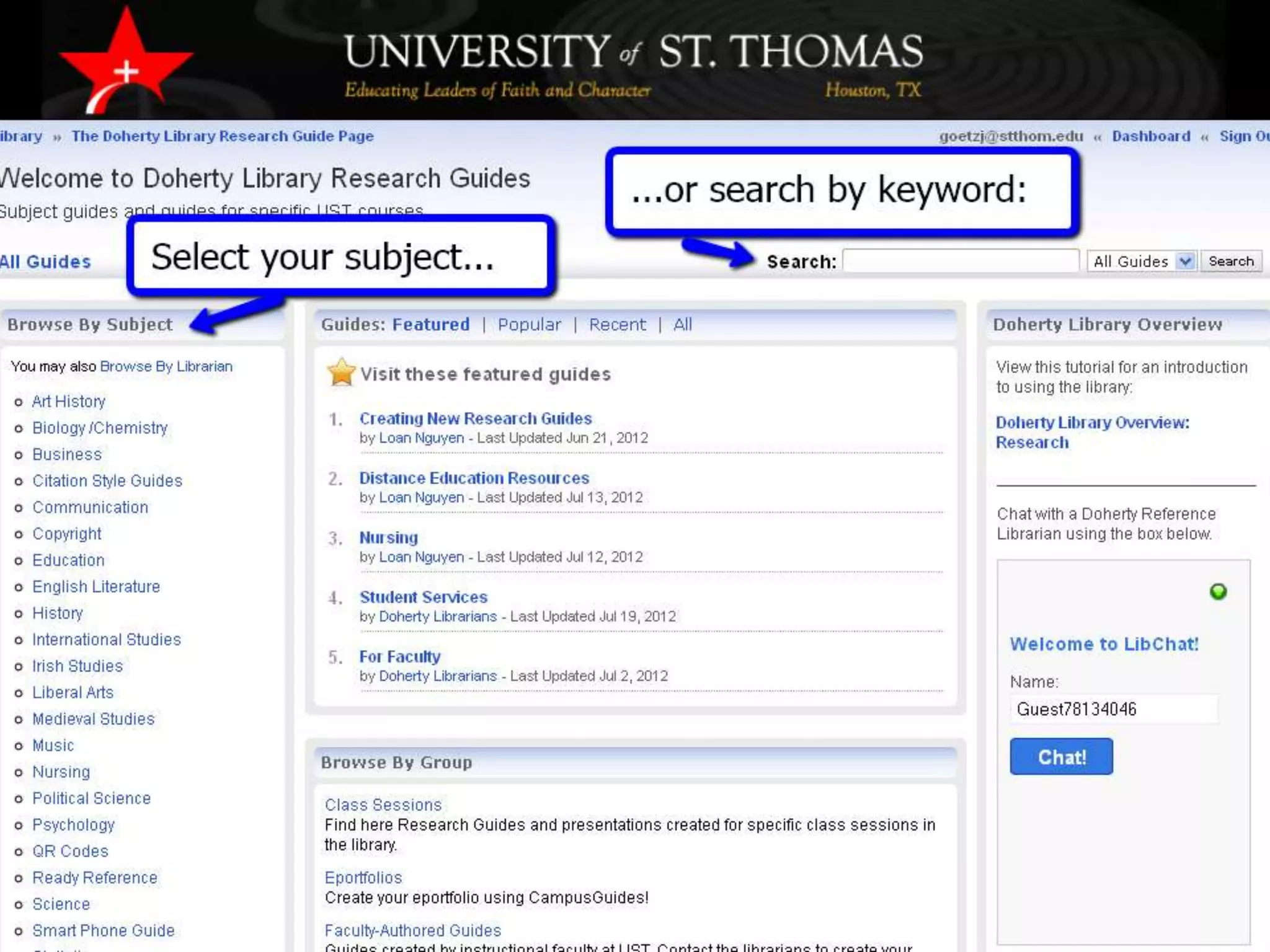Open the Doherty Library Overview: Research tutorial link
The height and width of the screenshot is (952, 1270).
tap(1093, 432)
